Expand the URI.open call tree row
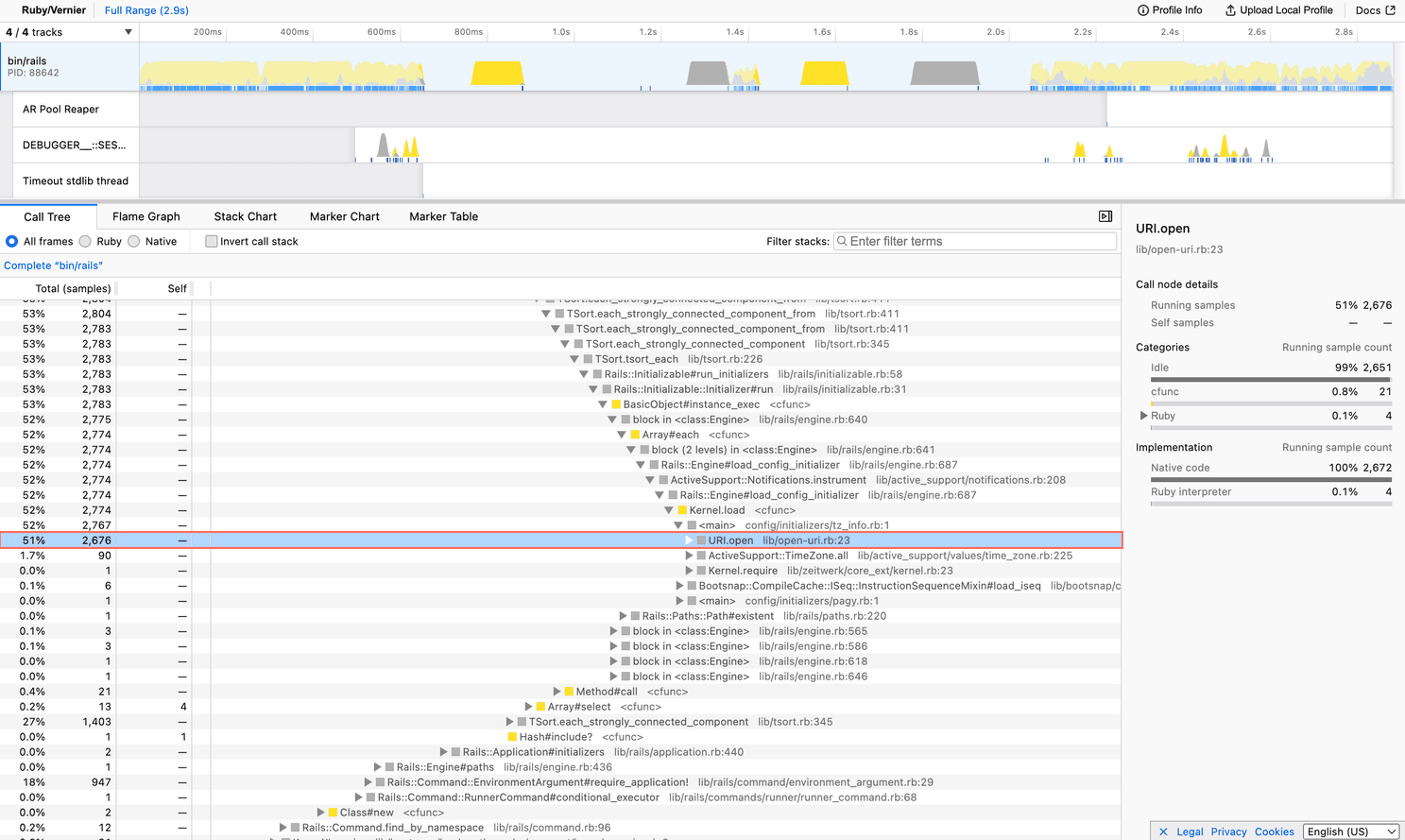Viewport: 1405px width, 840px height. pyautogui.click(x=689, y=540)
